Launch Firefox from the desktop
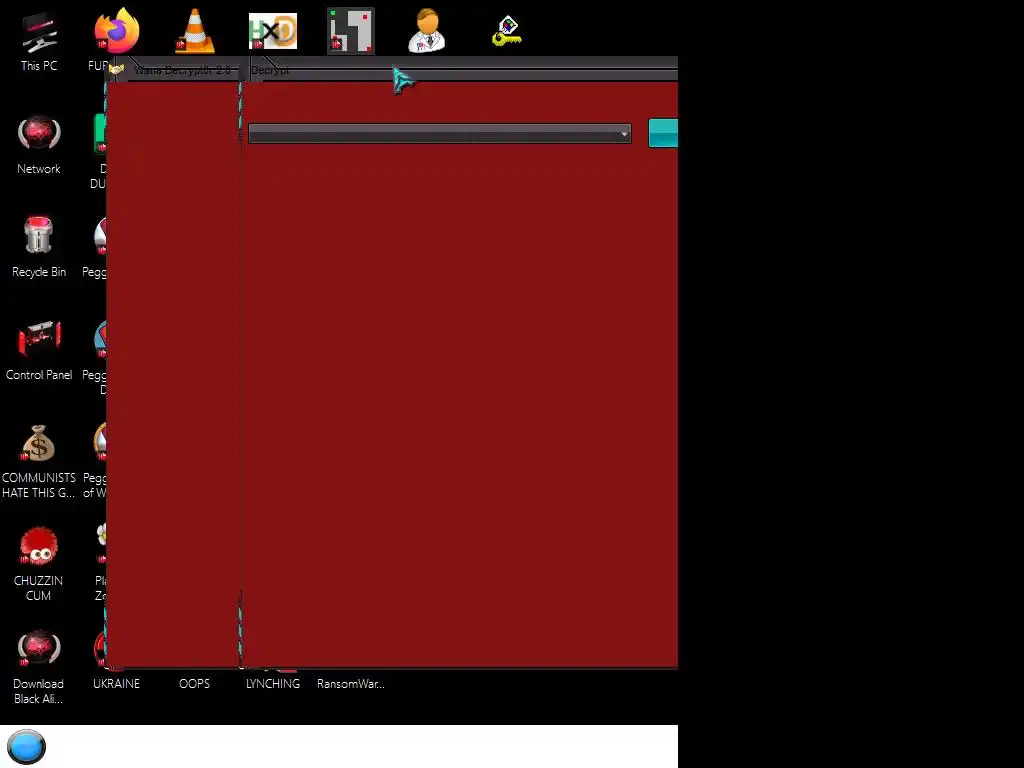 pyautogui.click(x=117, y=31)
